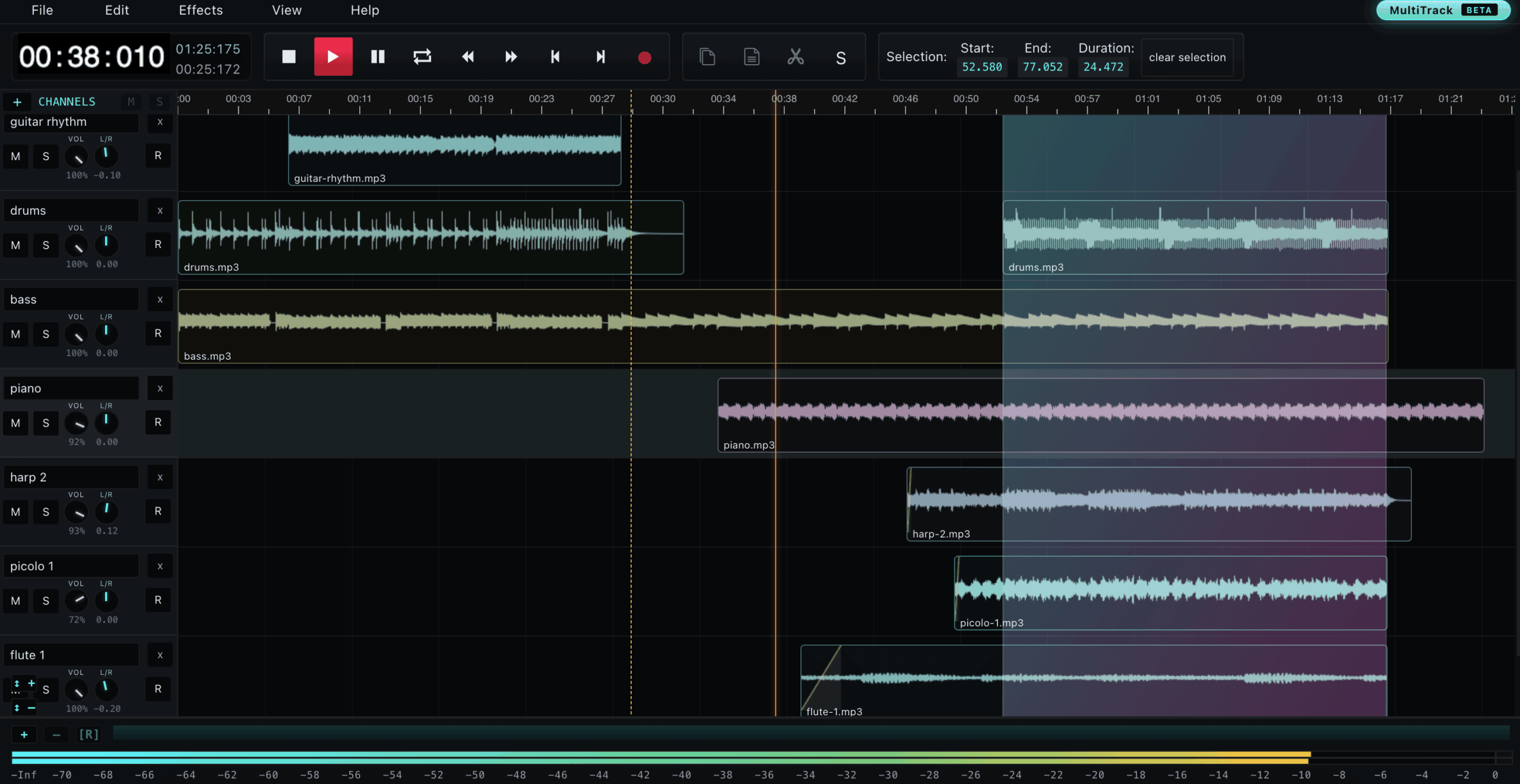1520x784 pixels.
Task: Skip to start of the project
Action: click(555, 57)
